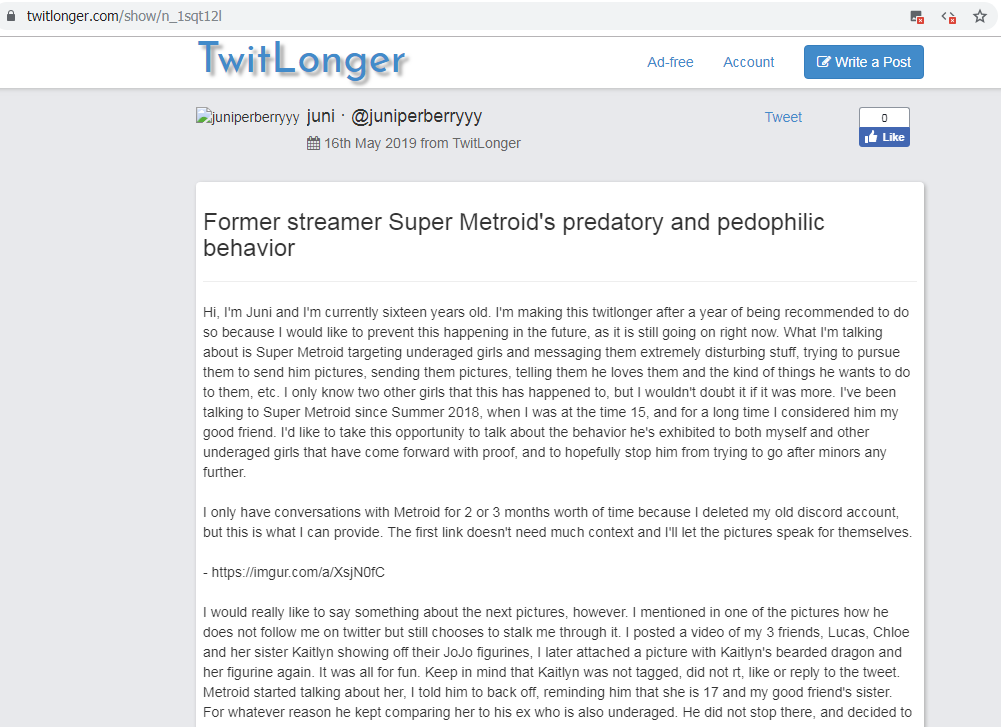The image size is (1001, 727).
Task: Click the blocked code brackets icon in address bar
Action: (x=948, y=17)
